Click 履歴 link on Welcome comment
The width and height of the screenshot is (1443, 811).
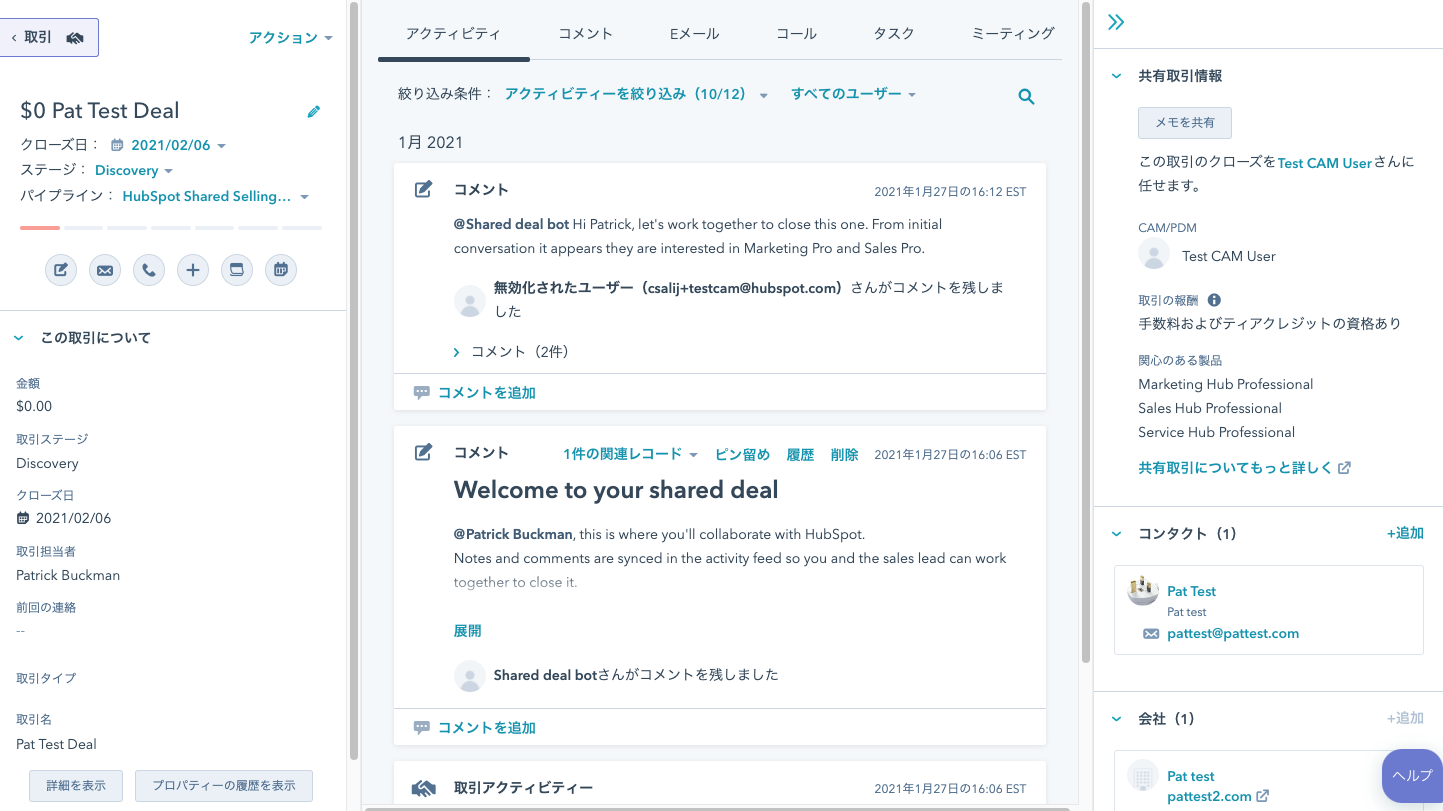pos(800,455)
